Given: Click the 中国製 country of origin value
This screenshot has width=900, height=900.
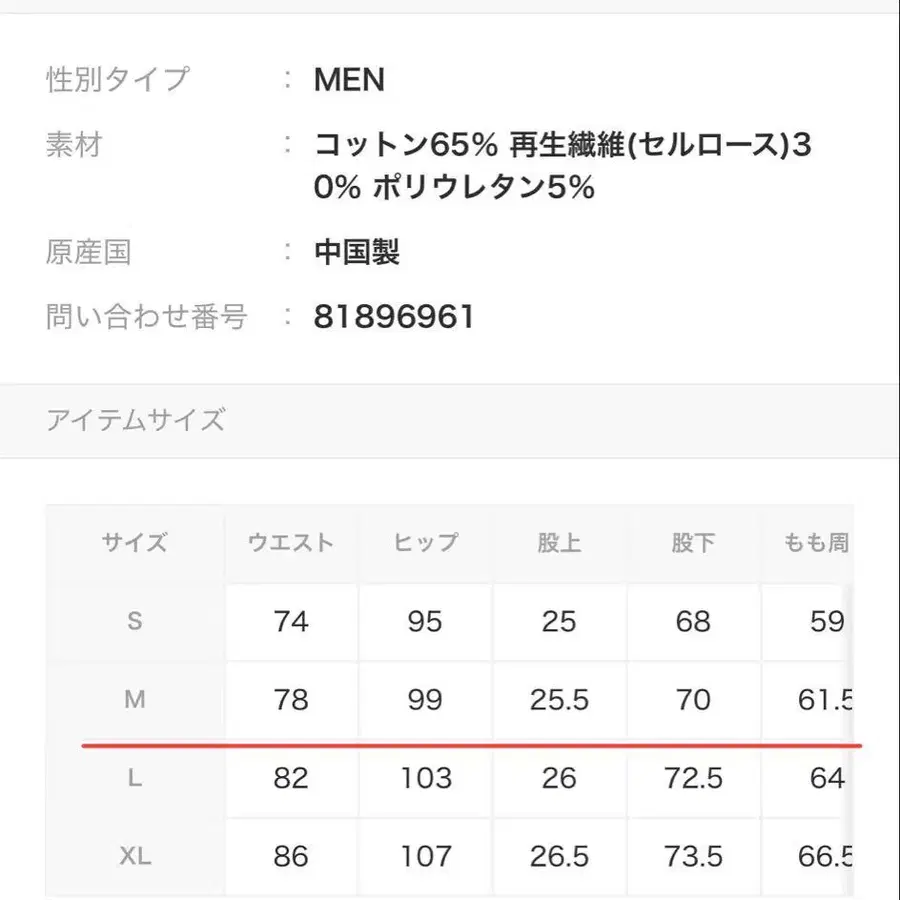Looking at the screenshot, I should 357,252.
